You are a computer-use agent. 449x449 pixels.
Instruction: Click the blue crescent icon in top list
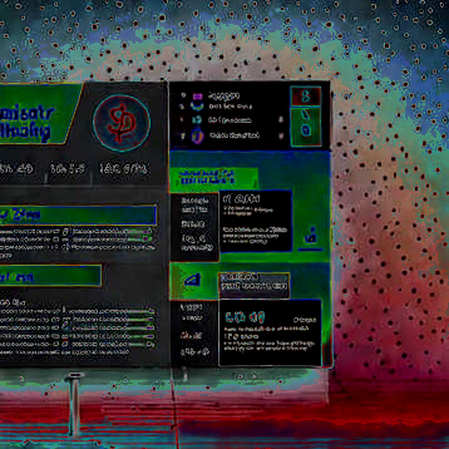(x=197, y=107)
